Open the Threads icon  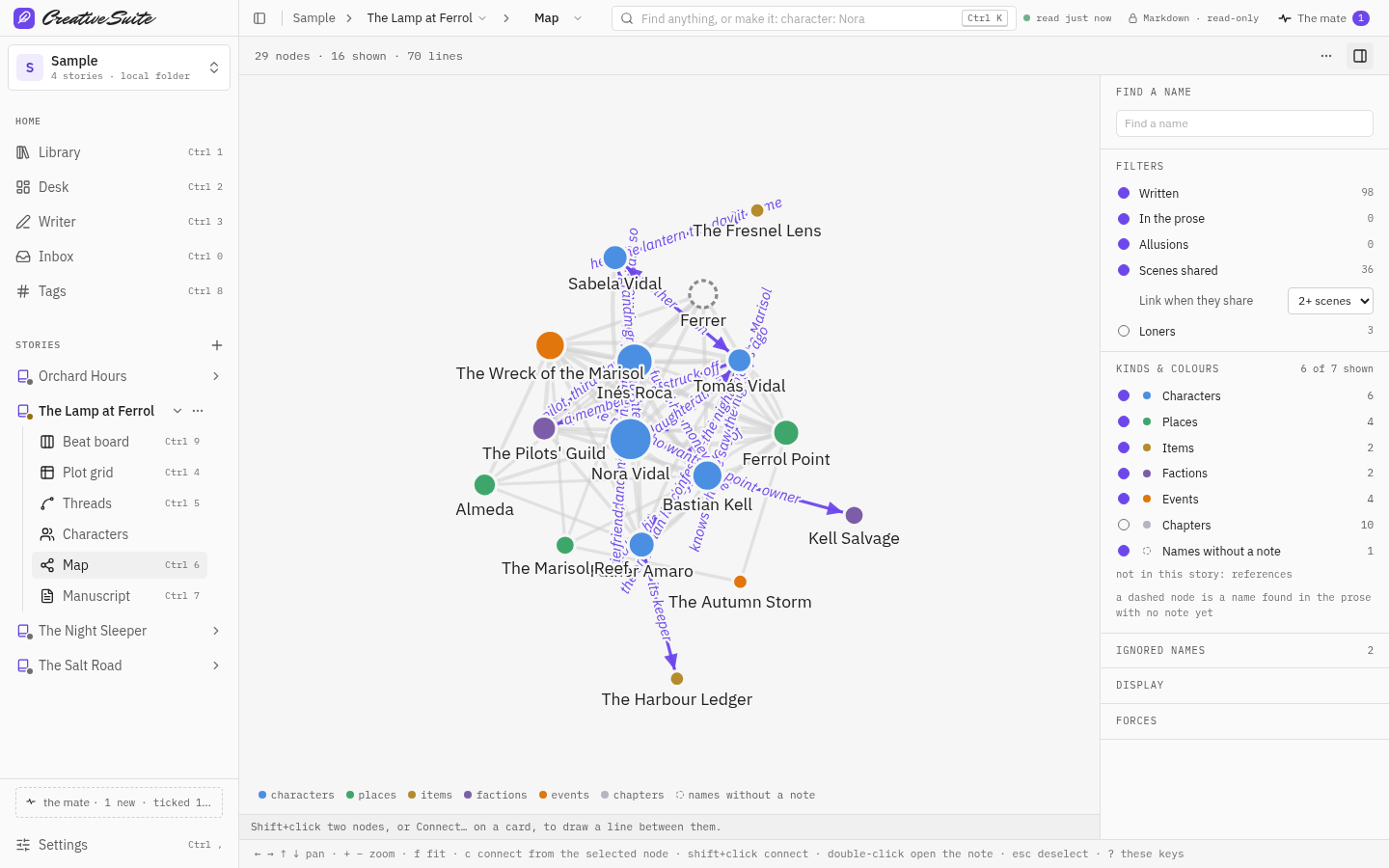pyautogui.click(x=47, y=503)
